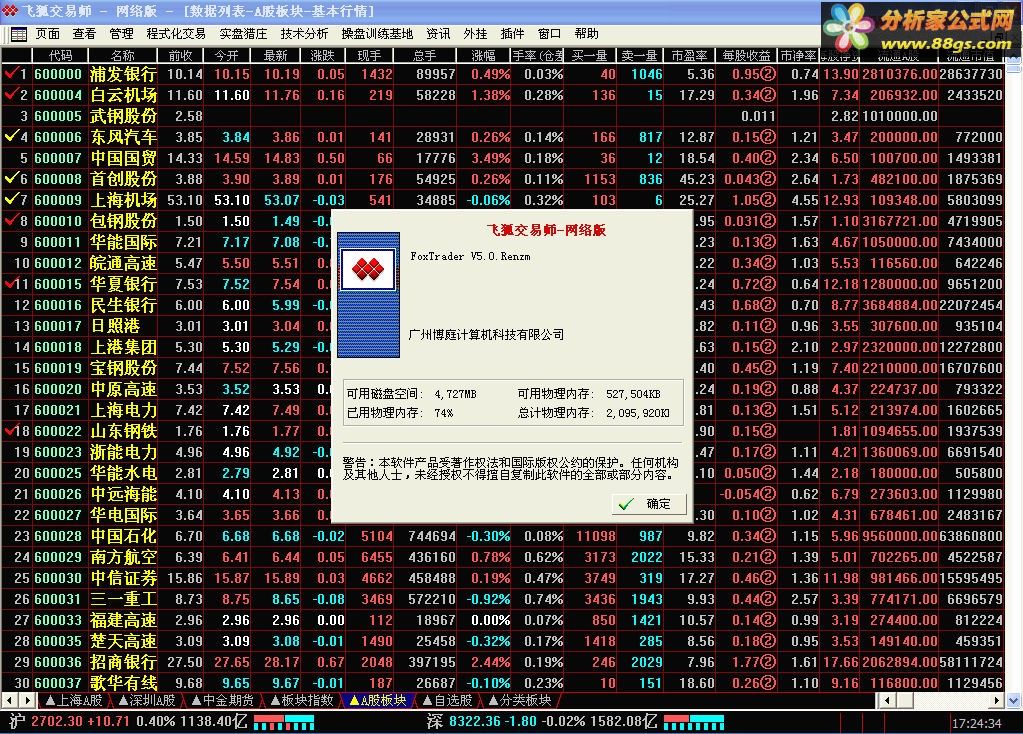Open the 实盘猎庄 menu
Screen dimensions: 1023x734
(x=243, y=34)
